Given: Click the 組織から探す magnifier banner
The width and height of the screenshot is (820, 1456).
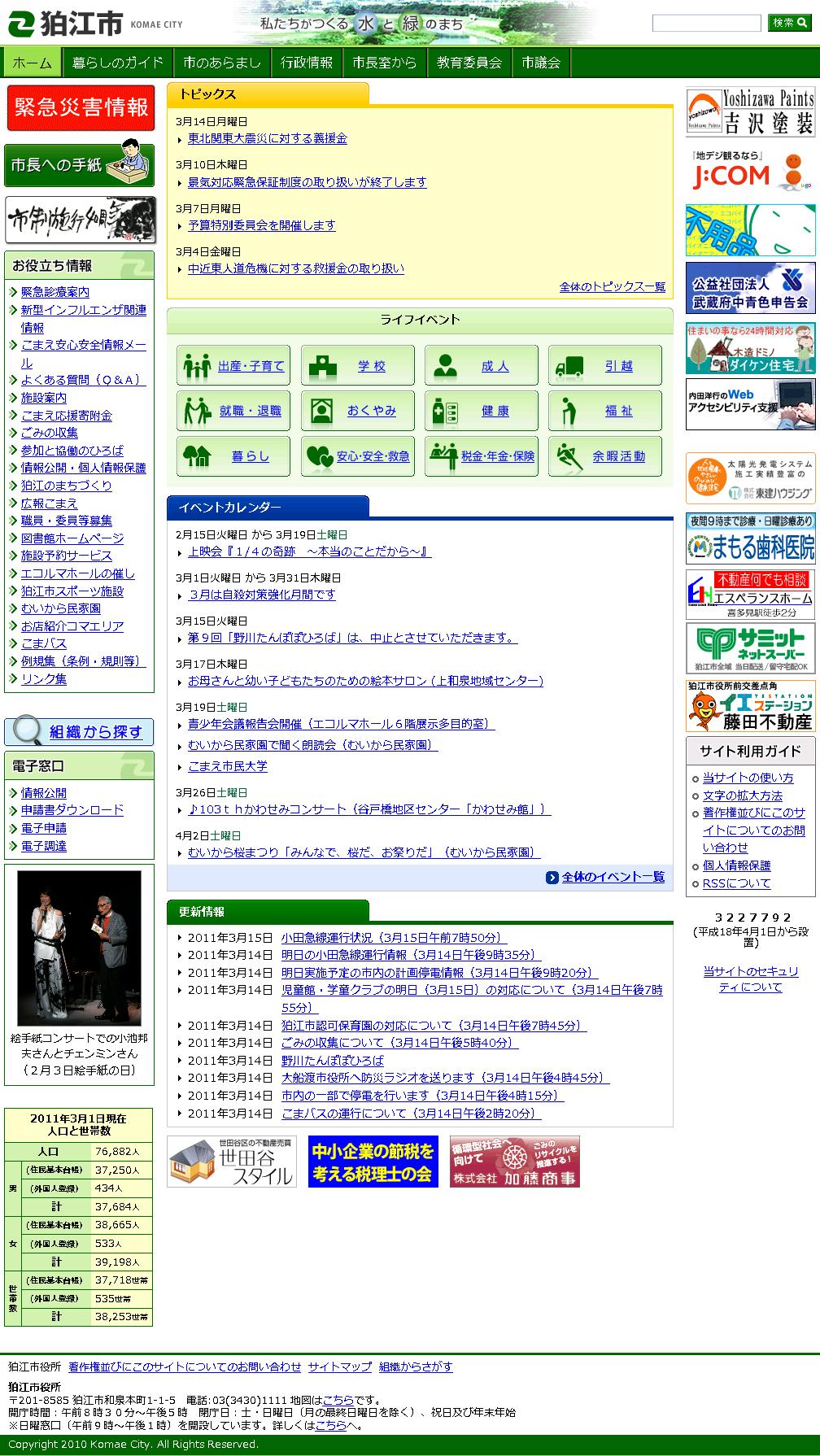Looking at the screenshot, I should coord(79,731).
